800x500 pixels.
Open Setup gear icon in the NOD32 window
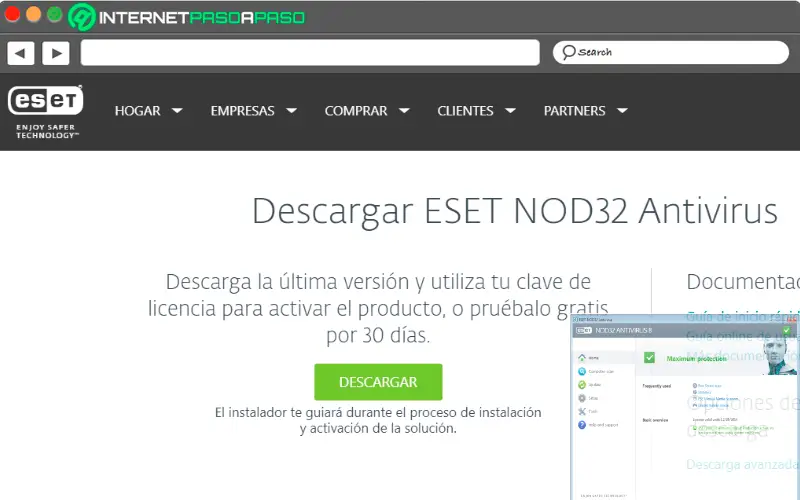pyautogui.click(x=582, y=398)
